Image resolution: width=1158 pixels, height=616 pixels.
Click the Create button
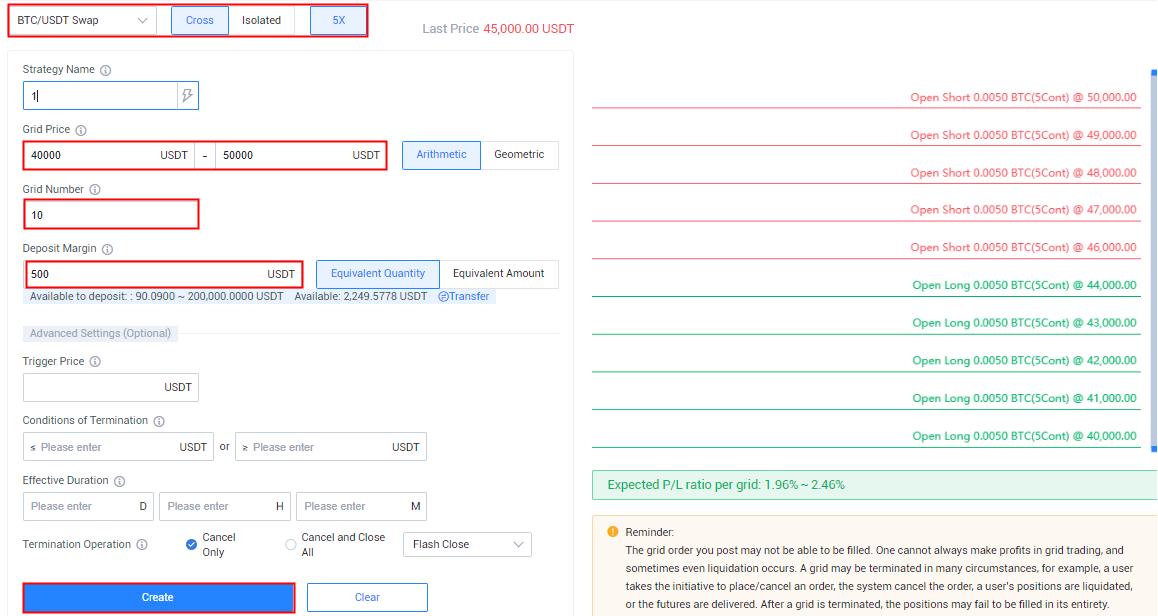tap(158, 598)
